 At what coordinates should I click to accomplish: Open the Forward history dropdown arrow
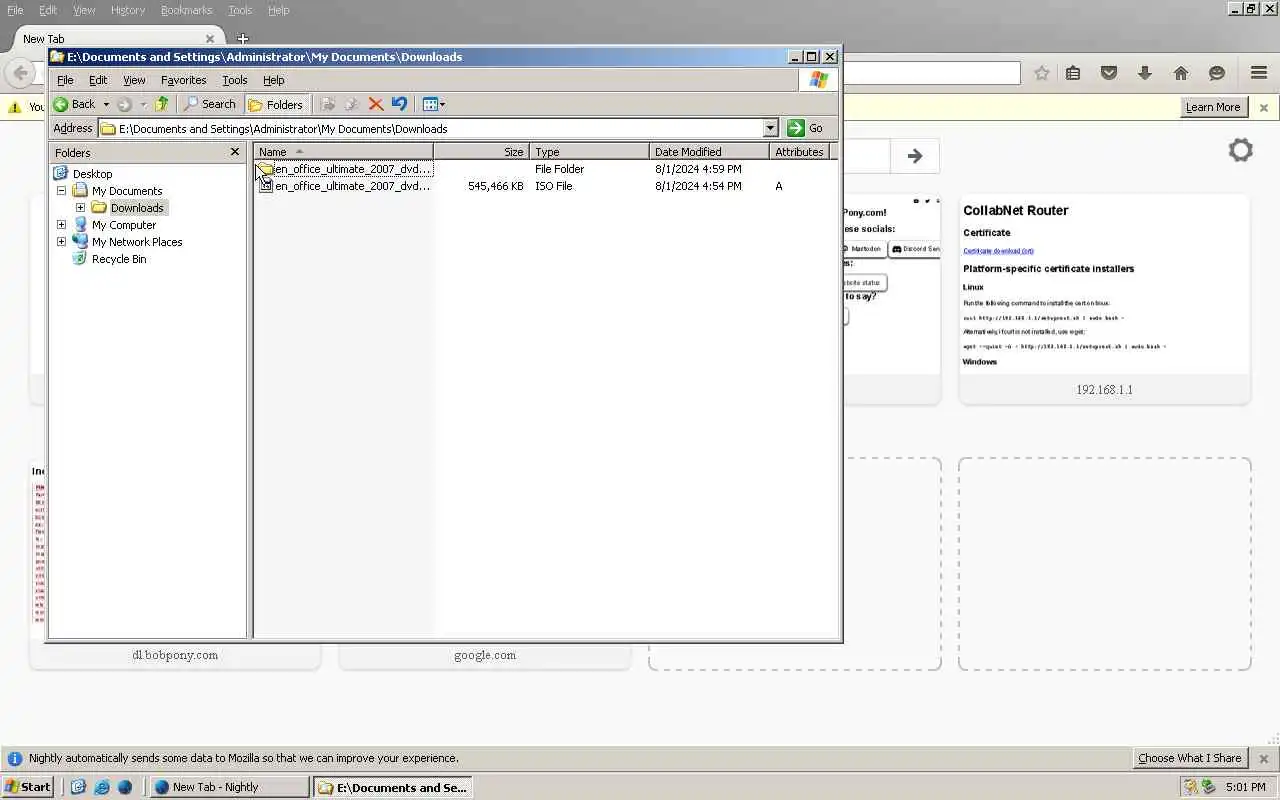(x=142, y=104)
